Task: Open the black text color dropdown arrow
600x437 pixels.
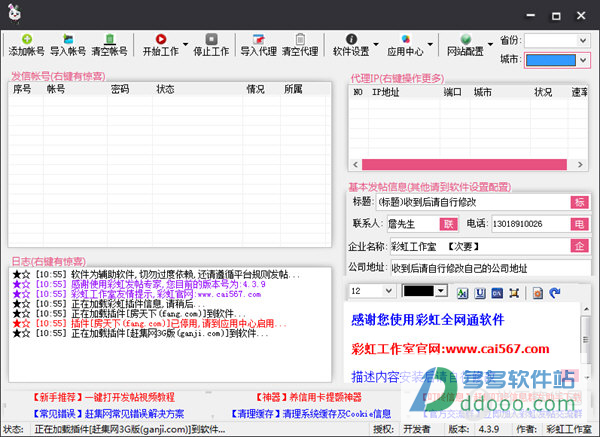Action: (441, 291)
